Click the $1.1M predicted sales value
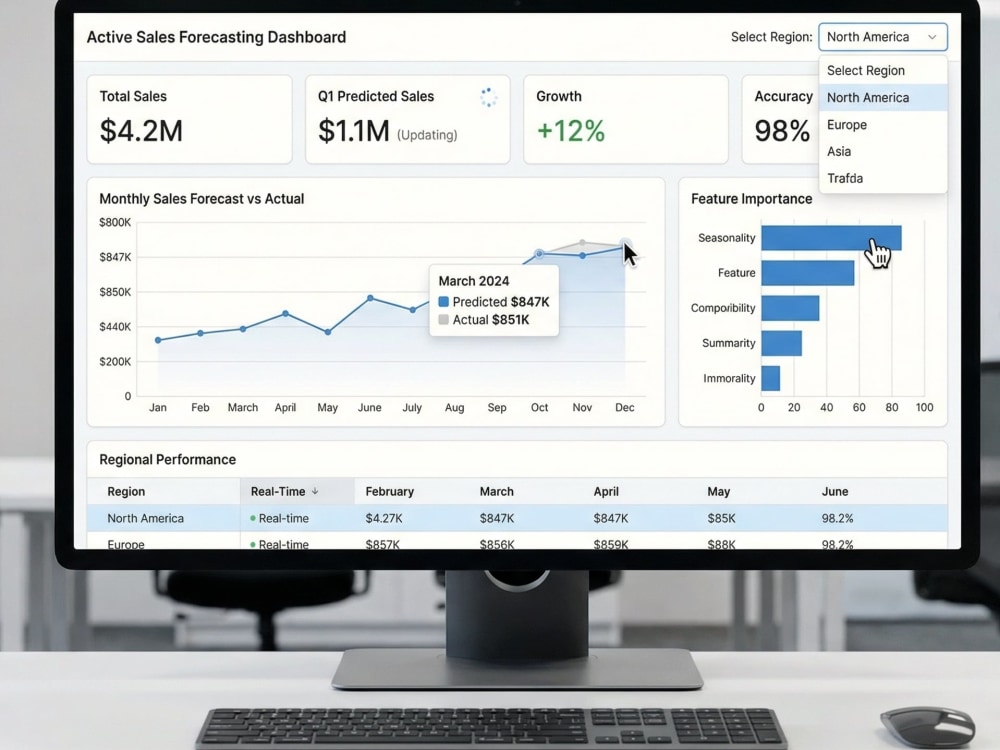Image resolution: width=1000 pixels, height=750 pixels. tap(354, 131)
